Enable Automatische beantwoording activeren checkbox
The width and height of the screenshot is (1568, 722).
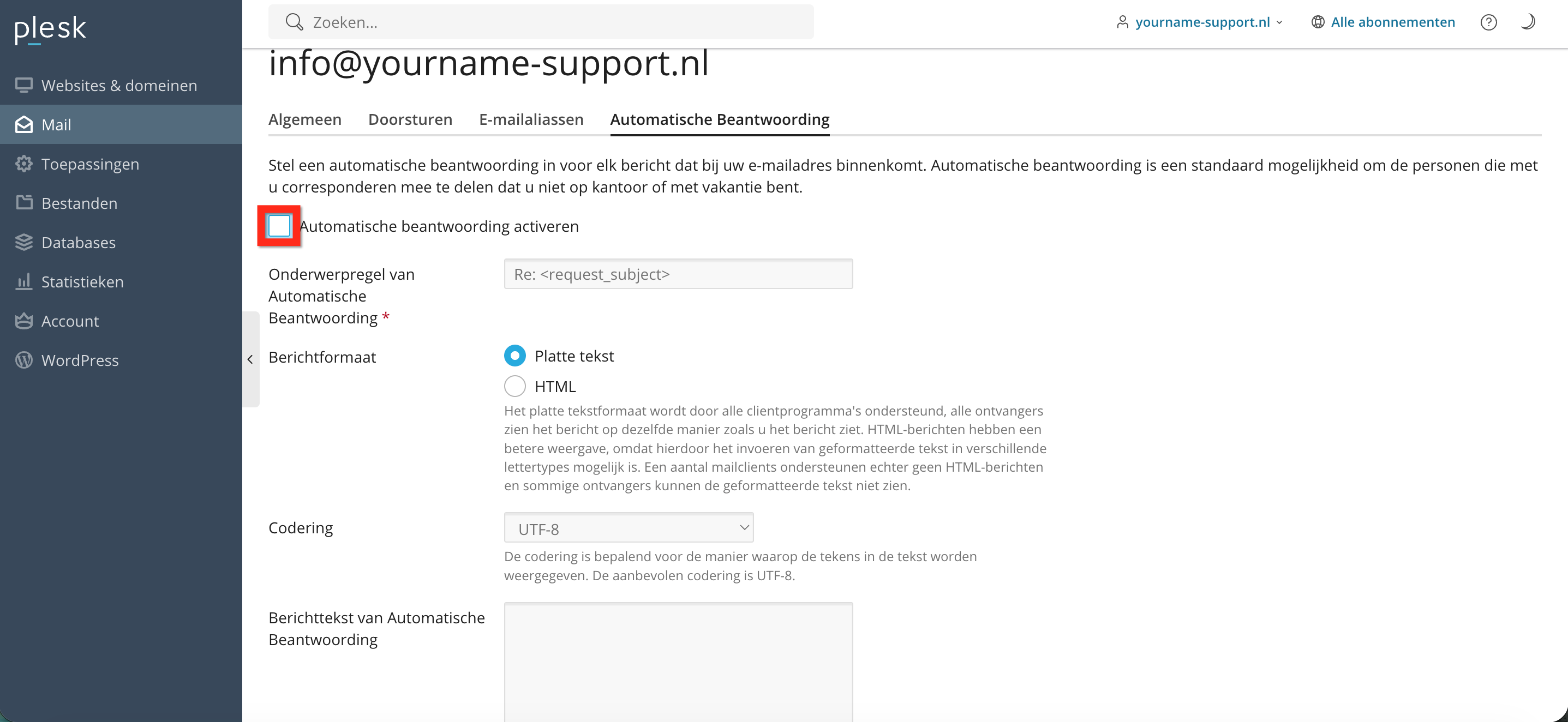tap(279, 226)
